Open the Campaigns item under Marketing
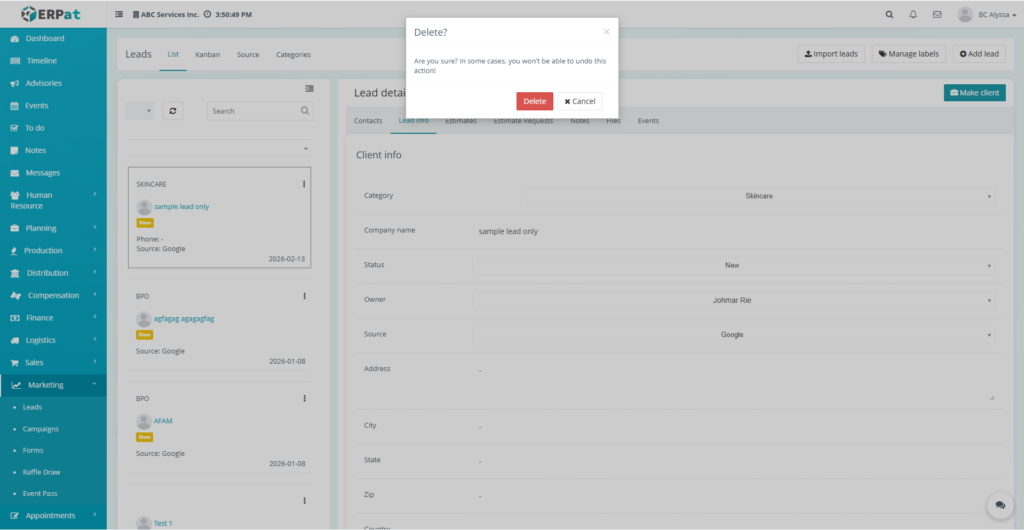The image size is (1024, 530). (x=41, y=429)
